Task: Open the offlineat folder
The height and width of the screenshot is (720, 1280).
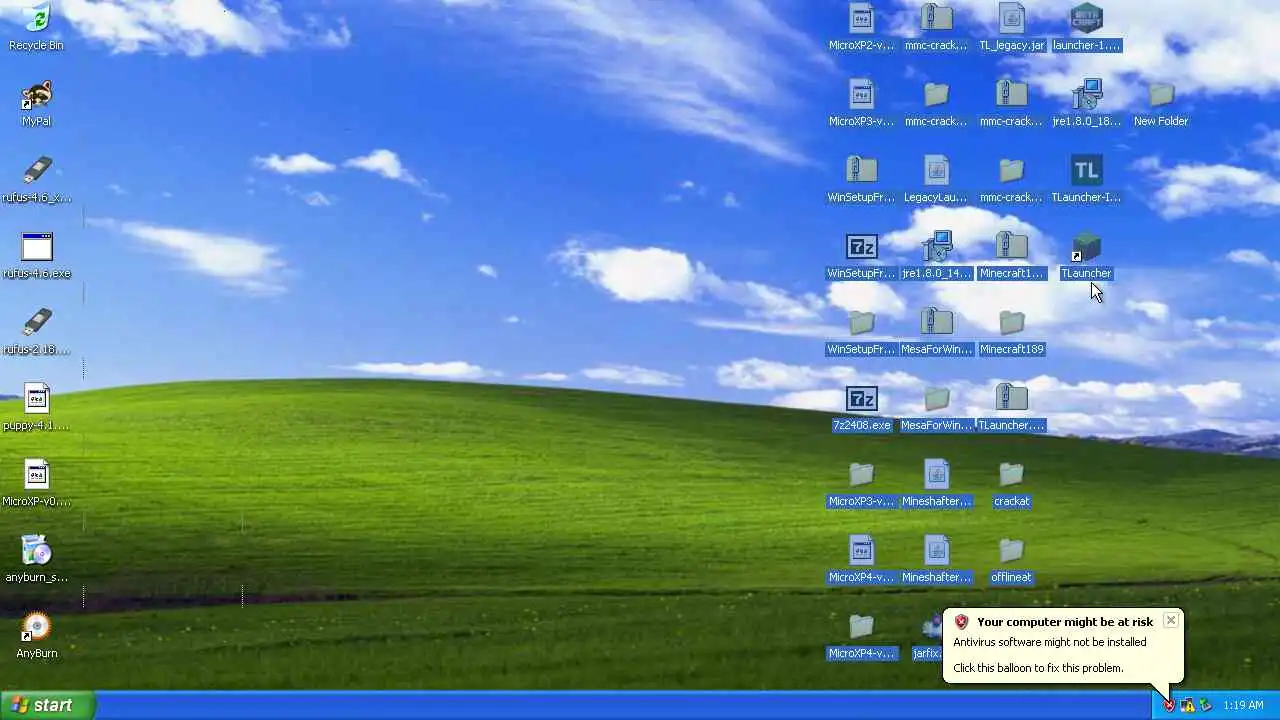Action: (1011, 559)
